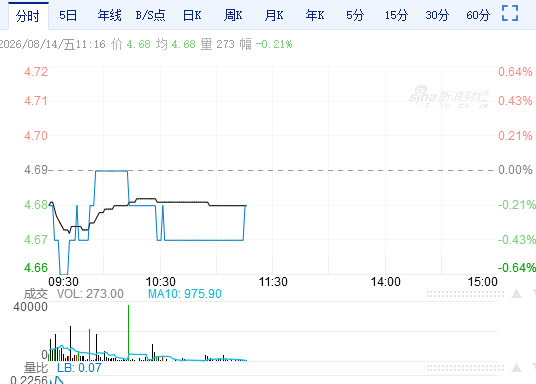Click the volume-ratio panel up-arrow icon
This screenshot has height=384, width=536.
pos(517,368)
